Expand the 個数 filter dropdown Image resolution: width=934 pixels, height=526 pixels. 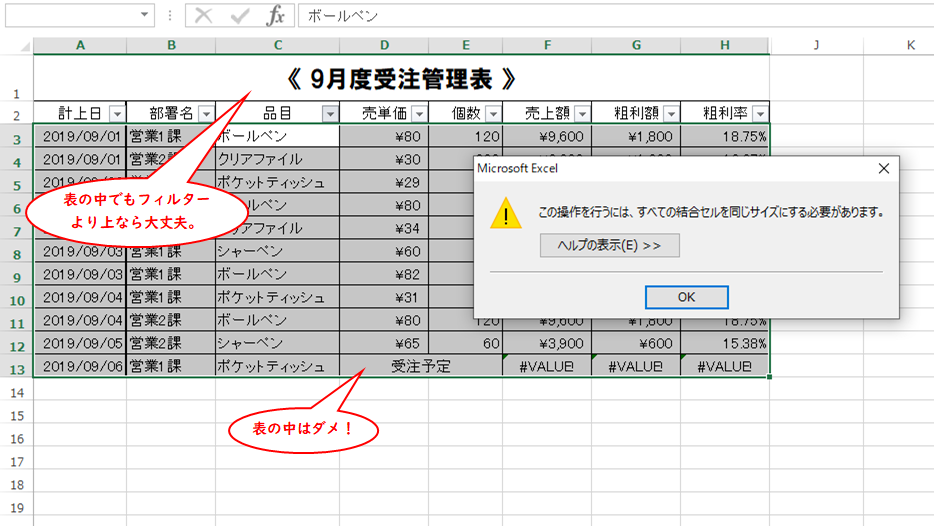pos(492,114)
